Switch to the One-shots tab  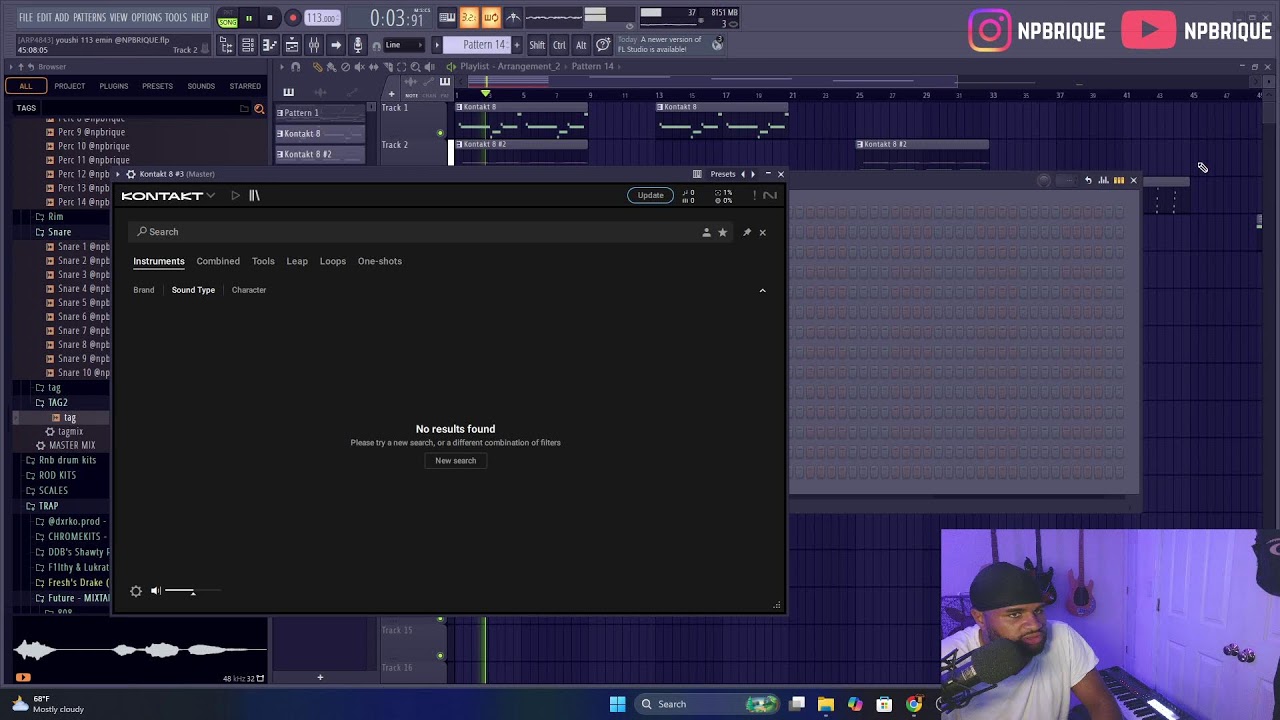tap(380, 261)
